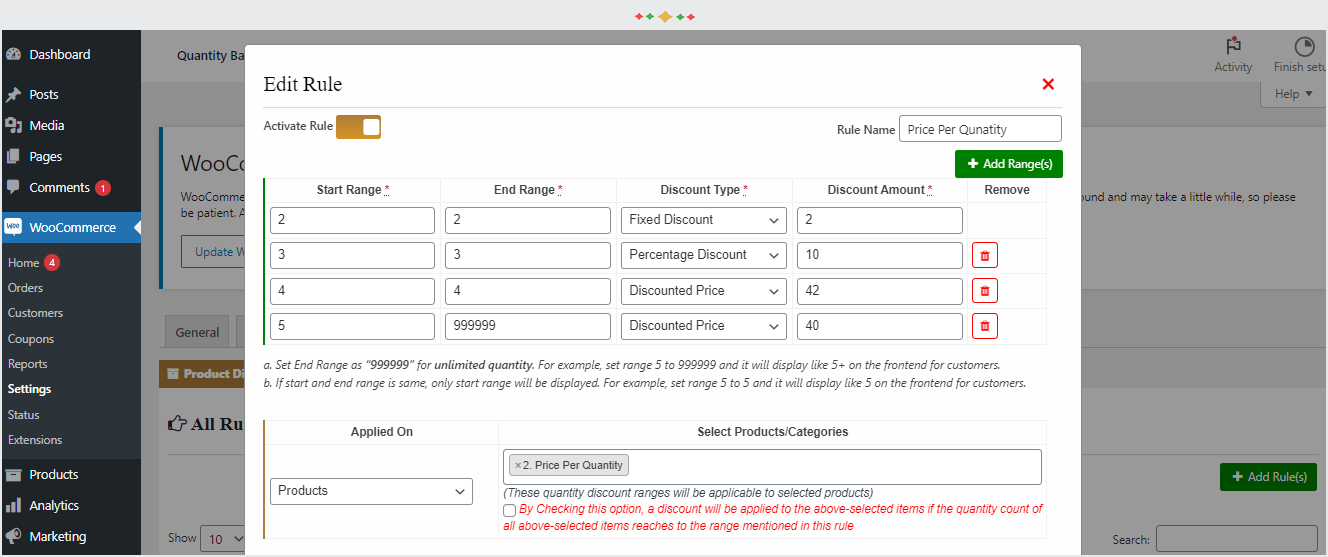Click the Start Range field containing 2
Viewport: 1328px width, 557px height.
[352, 220]
